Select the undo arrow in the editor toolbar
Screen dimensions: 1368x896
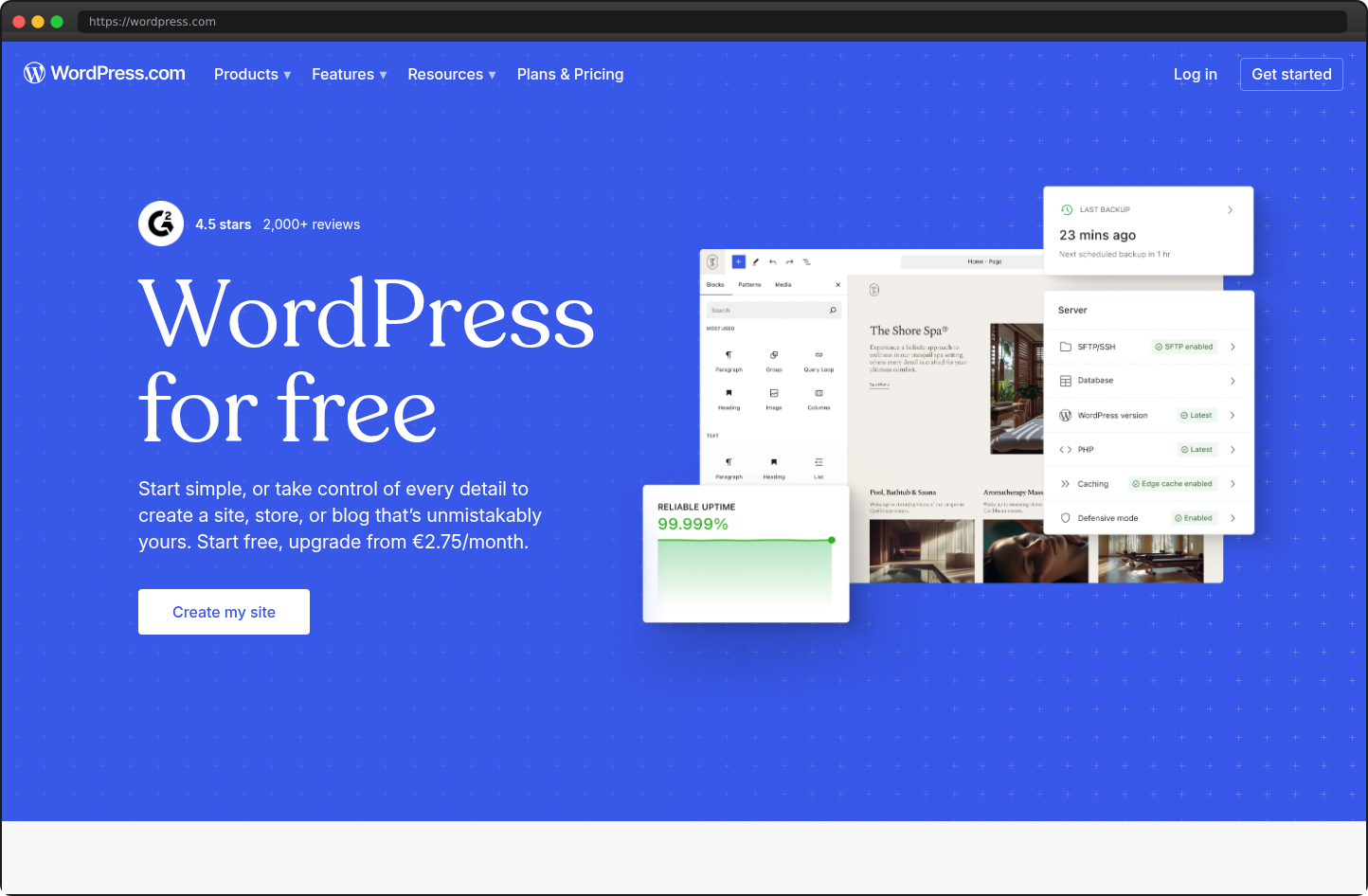tap(771, 261)
